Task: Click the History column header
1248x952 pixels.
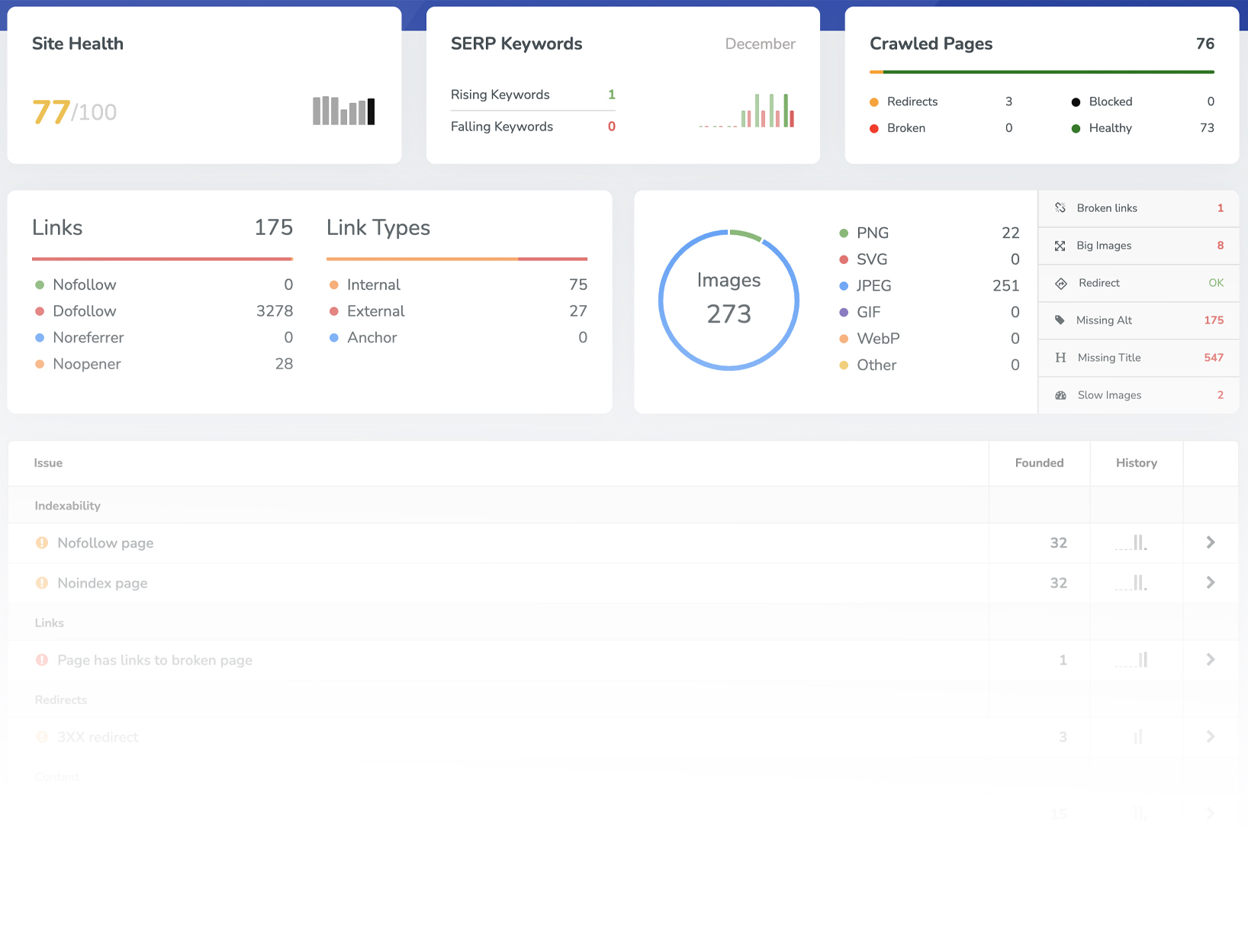Action: coord(1137,463)
